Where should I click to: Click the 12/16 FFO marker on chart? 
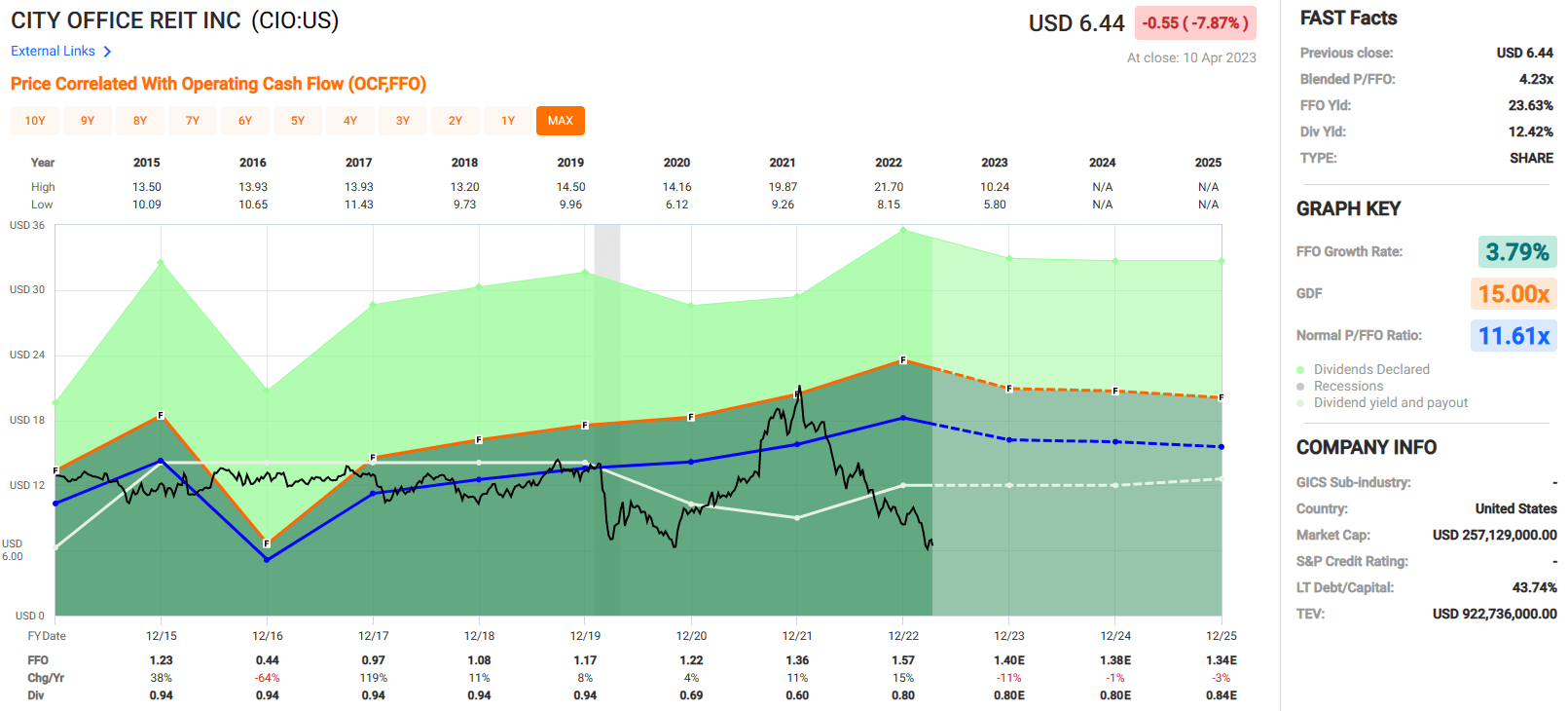pos(267,543)
